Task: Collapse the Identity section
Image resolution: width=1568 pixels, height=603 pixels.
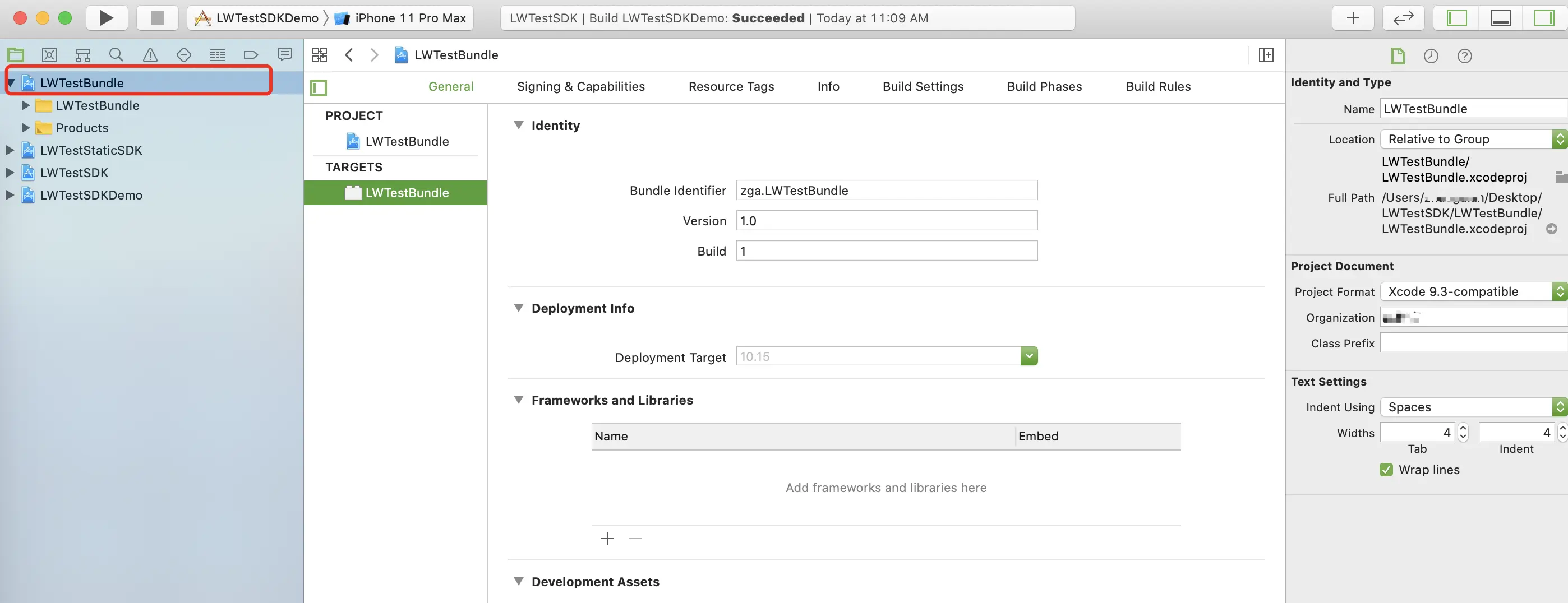Action: click(x=519, y=126)
